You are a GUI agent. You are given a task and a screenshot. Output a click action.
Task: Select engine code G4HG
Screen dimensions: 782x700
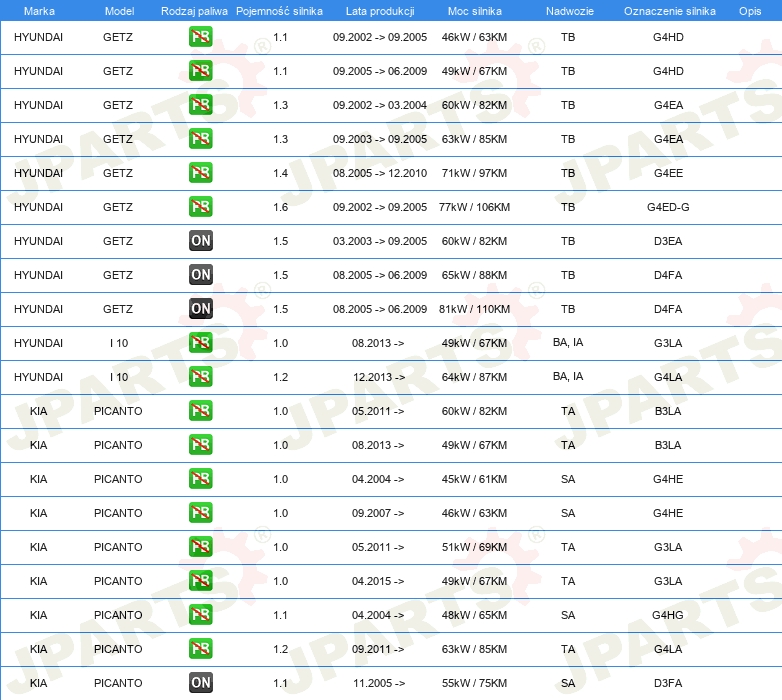pyautogui.click(x=668, y=615)
